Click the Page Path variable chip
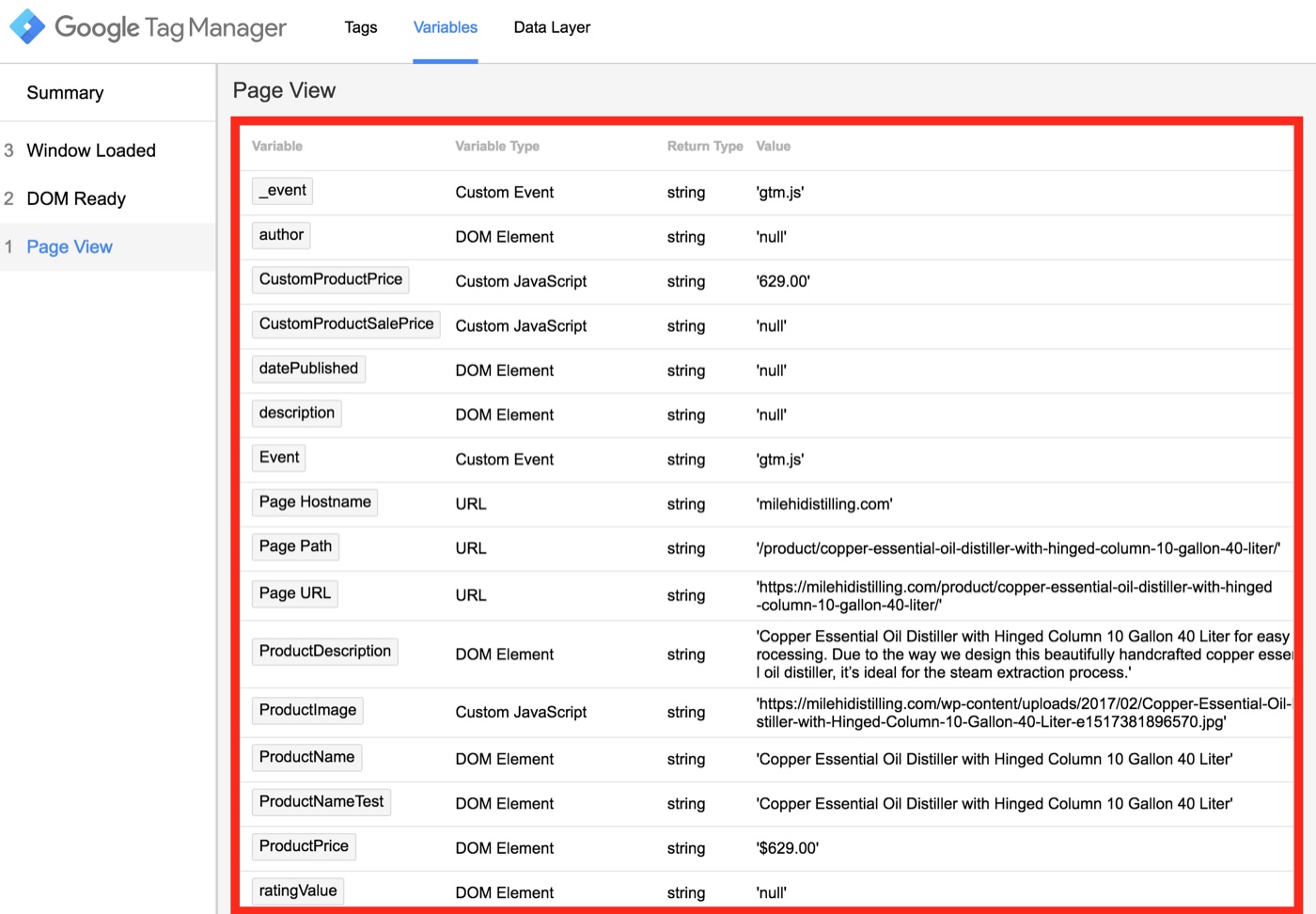1316x914 pixels. tap(295, 546)
